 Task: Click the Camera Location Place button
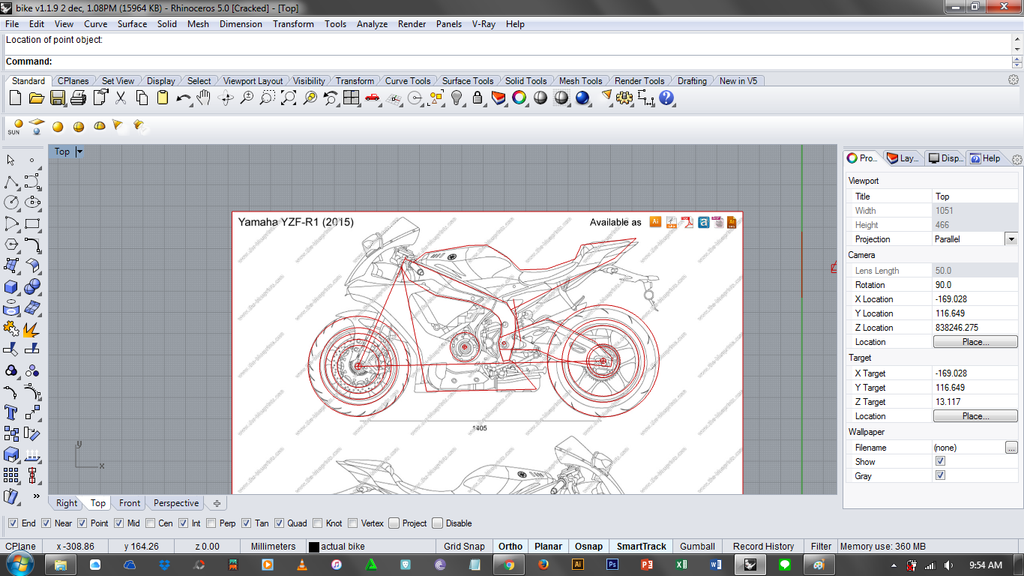click(x=975, y=342)
